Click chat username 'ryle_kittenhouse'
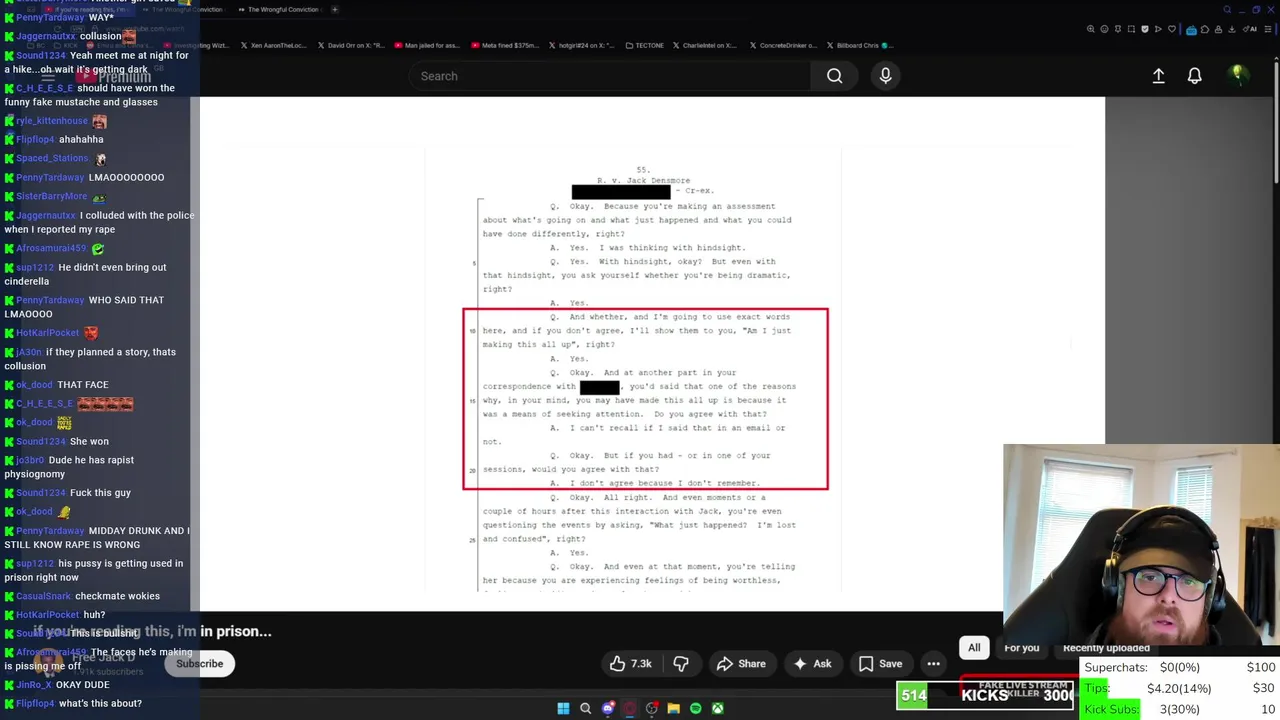 pyautogui.click(x=52, y=121)
